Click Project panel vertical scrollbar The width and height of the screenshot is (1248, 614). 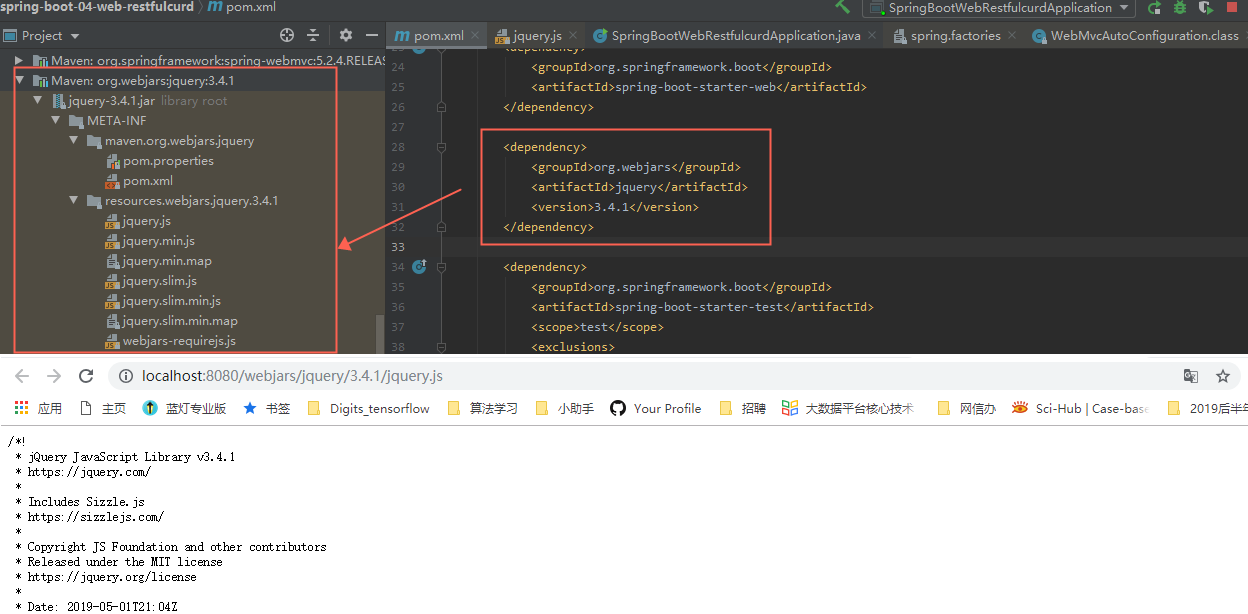[x=379, y=334]
